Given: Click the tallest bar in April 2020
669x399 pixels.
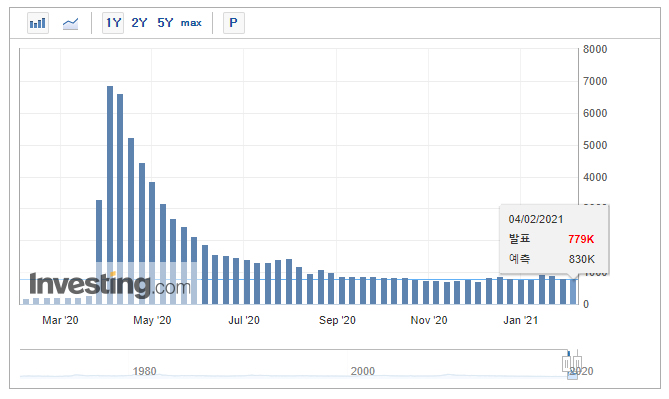Looking at the screenshot, I should [110, 195].
